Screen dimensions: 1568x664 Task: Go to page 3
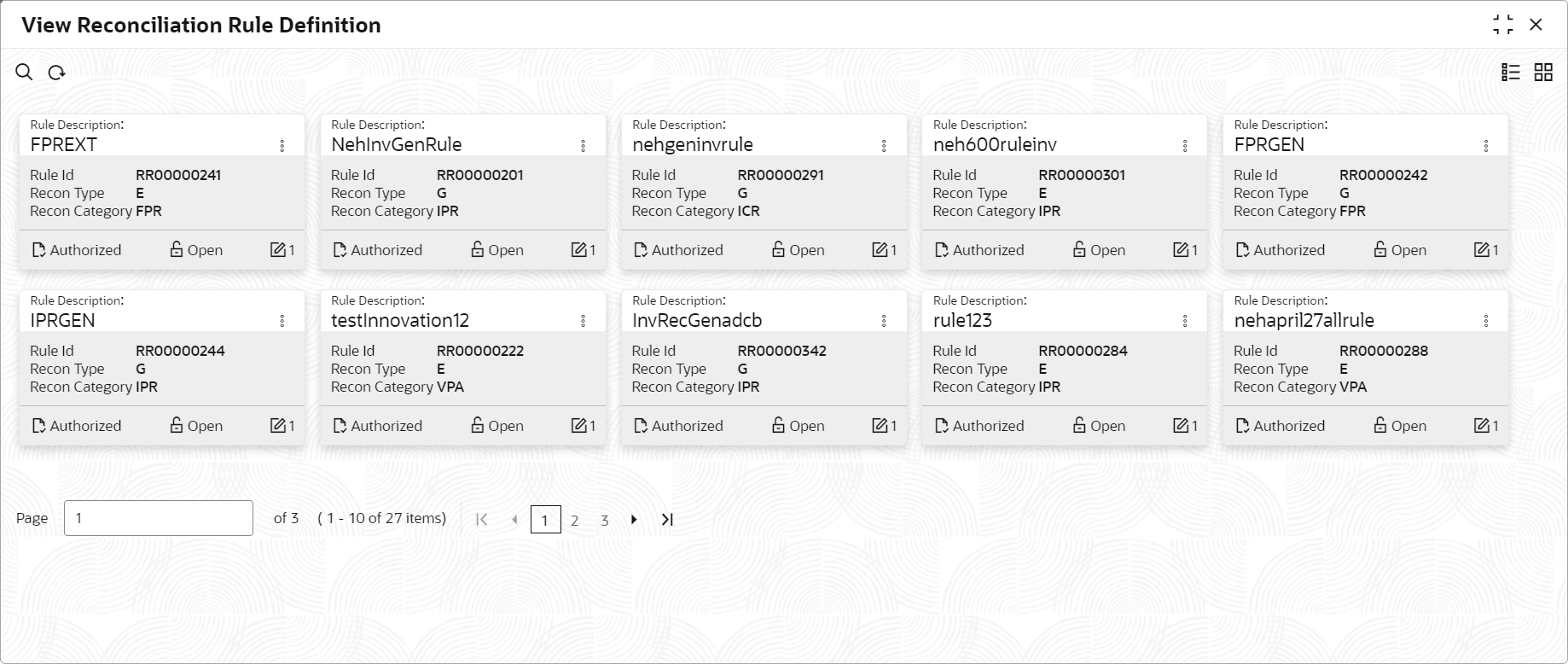point(605,520)
